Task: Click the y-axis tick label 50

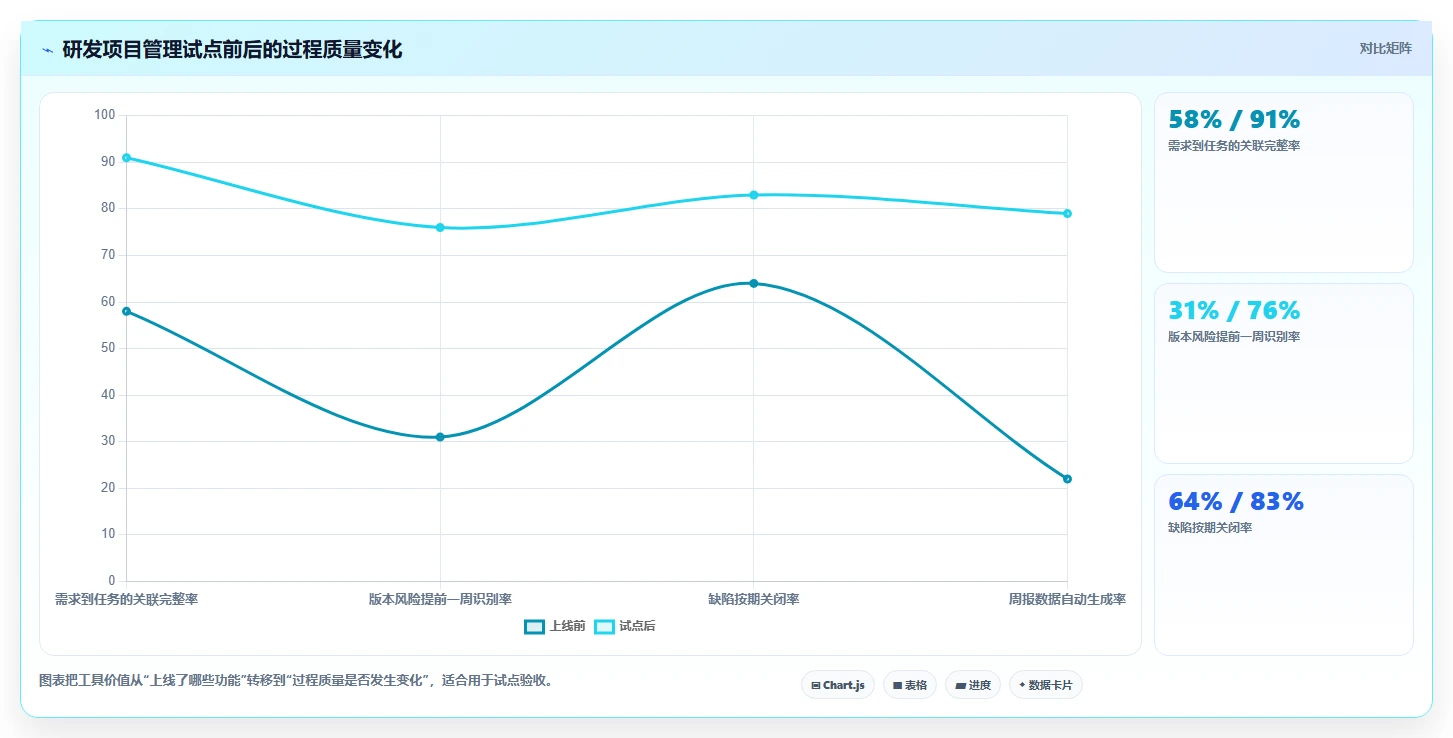Action: (108, 348)
